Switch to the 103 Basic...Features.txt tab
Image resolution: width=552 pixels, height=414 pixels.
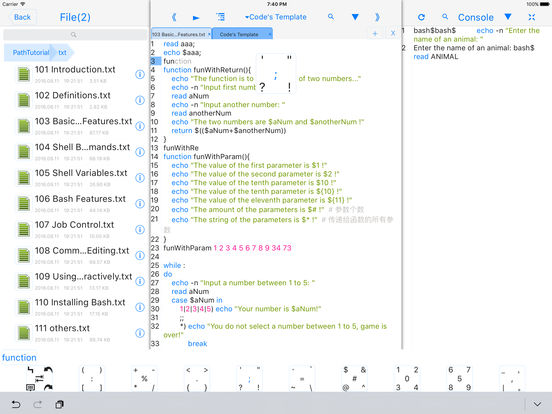coord(181,34)
